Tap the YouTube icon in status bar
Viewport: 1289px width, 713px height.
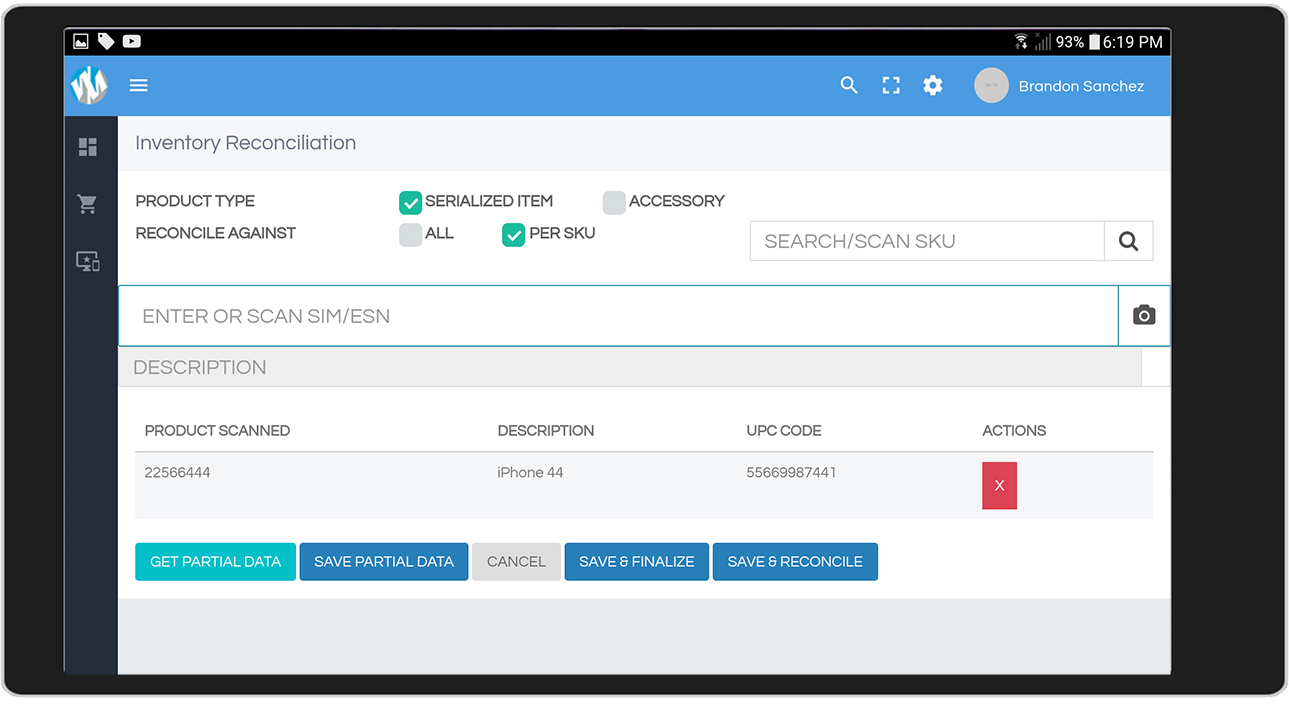[131, 42]
